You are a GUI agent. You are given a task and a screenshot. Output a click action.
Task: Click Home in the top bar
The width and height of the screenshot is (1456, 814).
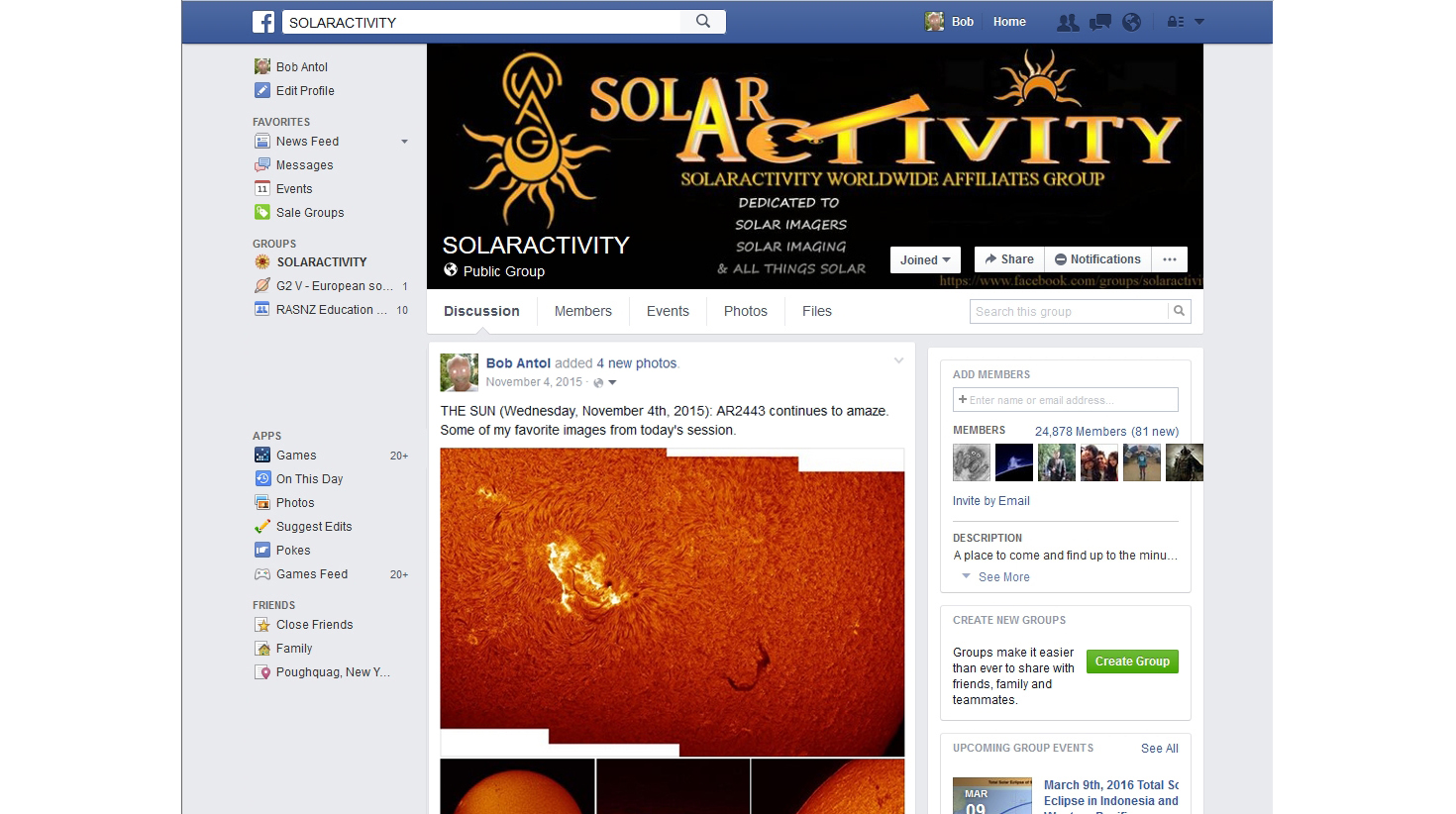[1009, 22]
